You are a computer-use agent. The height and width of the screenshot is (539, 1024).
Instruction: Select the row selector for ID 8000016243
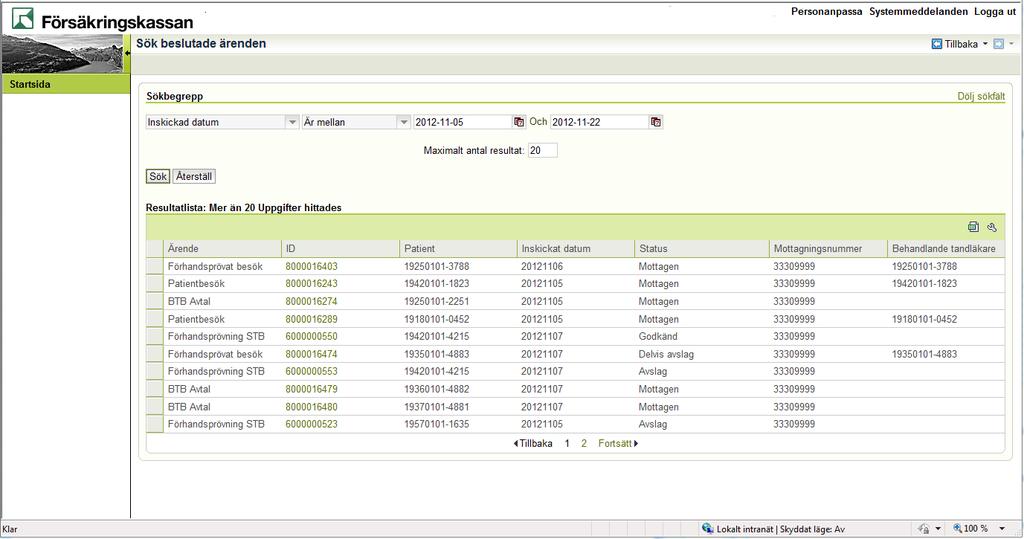coord(155,284)
